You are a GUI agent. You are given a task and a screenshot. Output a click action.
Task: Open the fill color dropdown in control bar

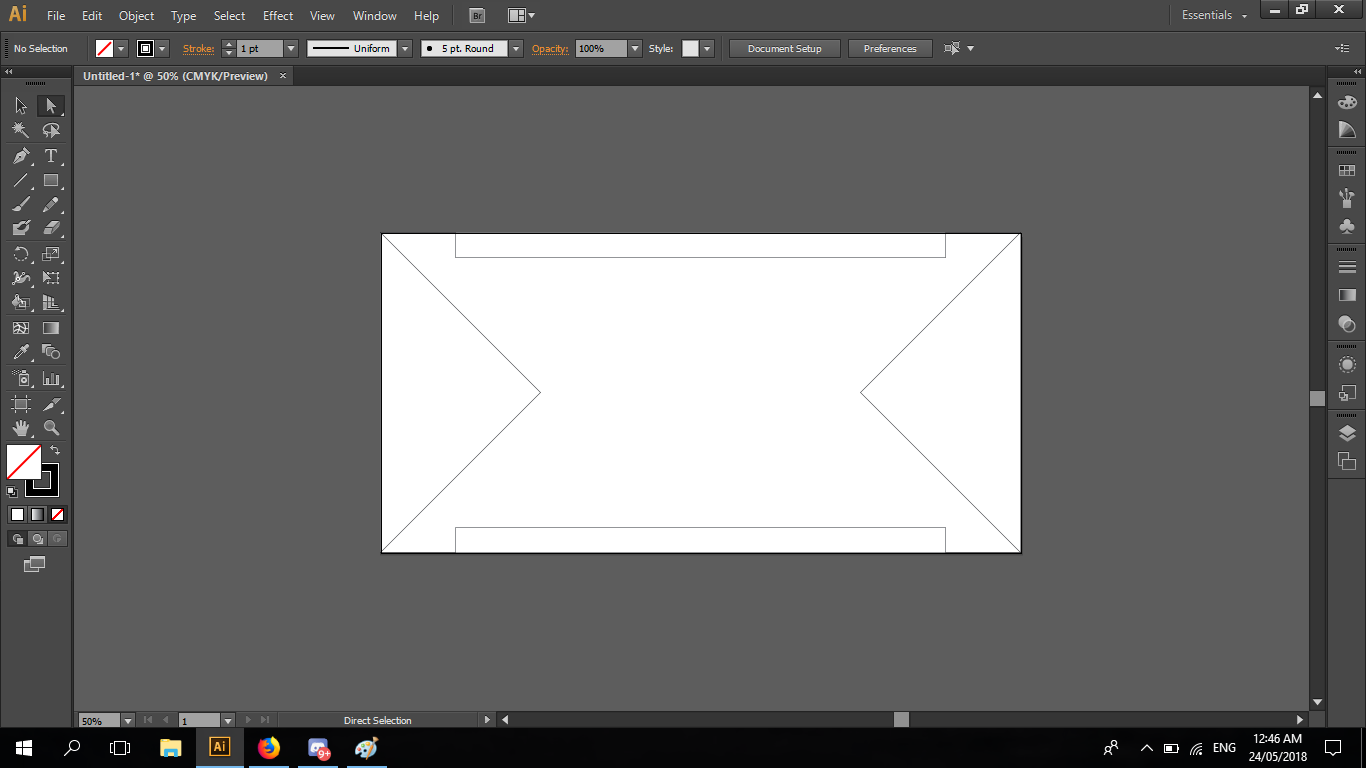pyautogui.click(x=122, y=48)
